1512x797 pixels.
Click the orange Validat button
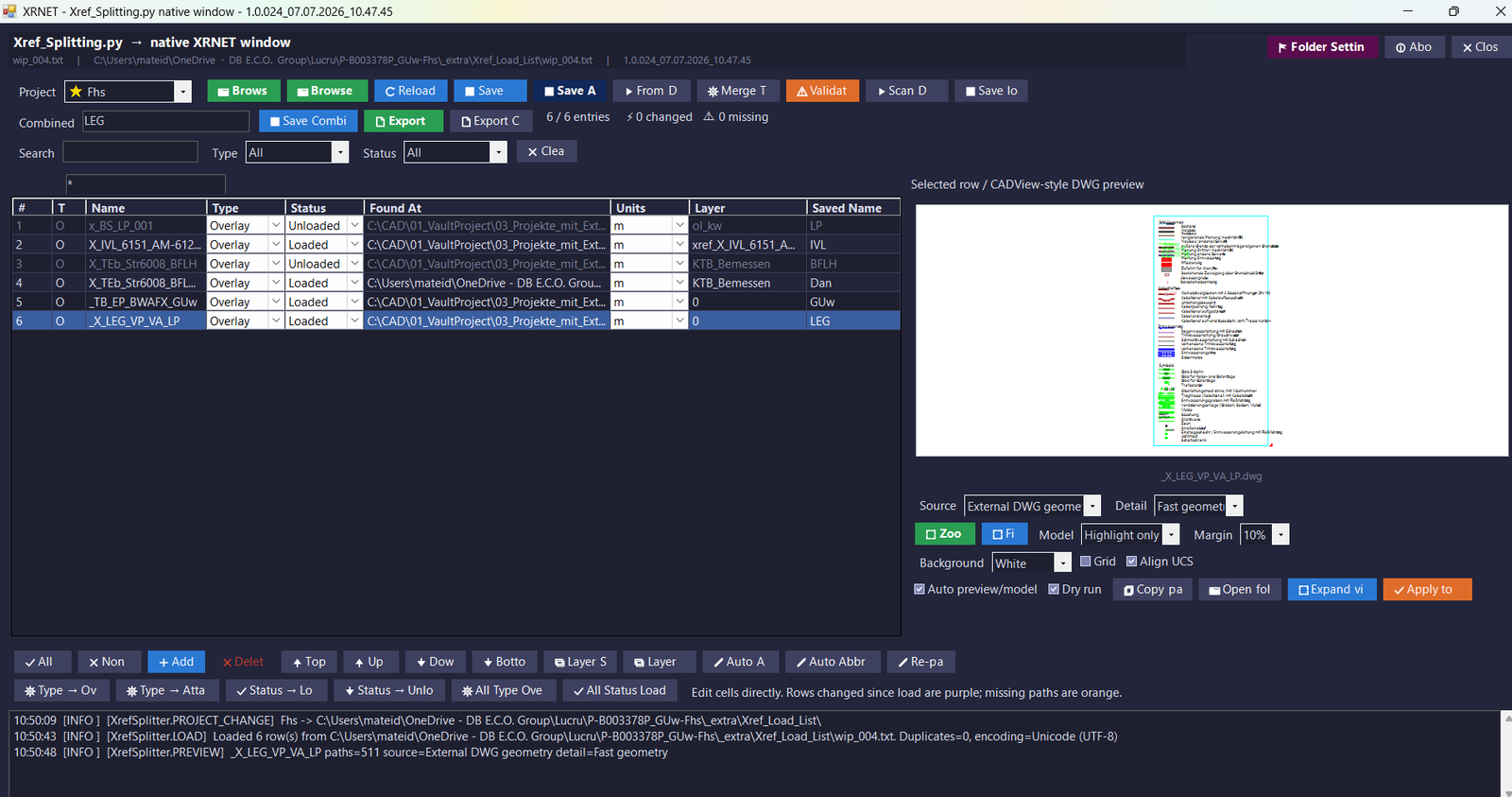click(821, 91)
